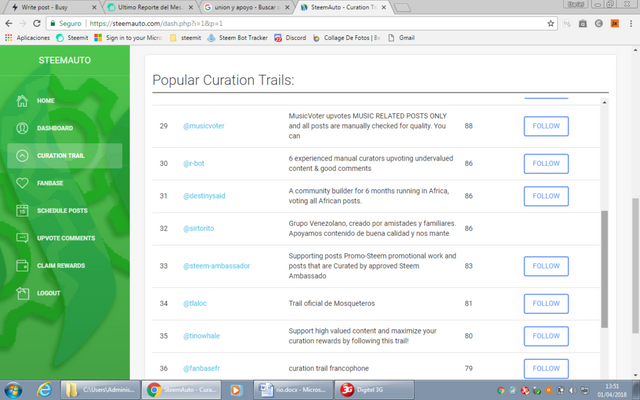The width and height of the screenshot is (640, 400).
Task: Click the trails list scrollbar thumb
Action: point(604,269)
